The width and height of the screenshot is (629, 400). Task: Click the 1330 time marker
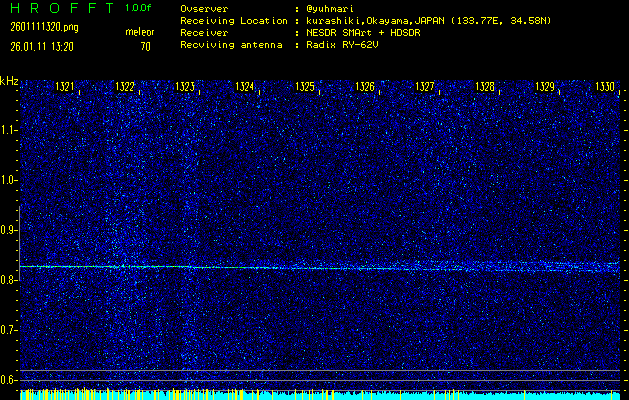coord(605,88)
